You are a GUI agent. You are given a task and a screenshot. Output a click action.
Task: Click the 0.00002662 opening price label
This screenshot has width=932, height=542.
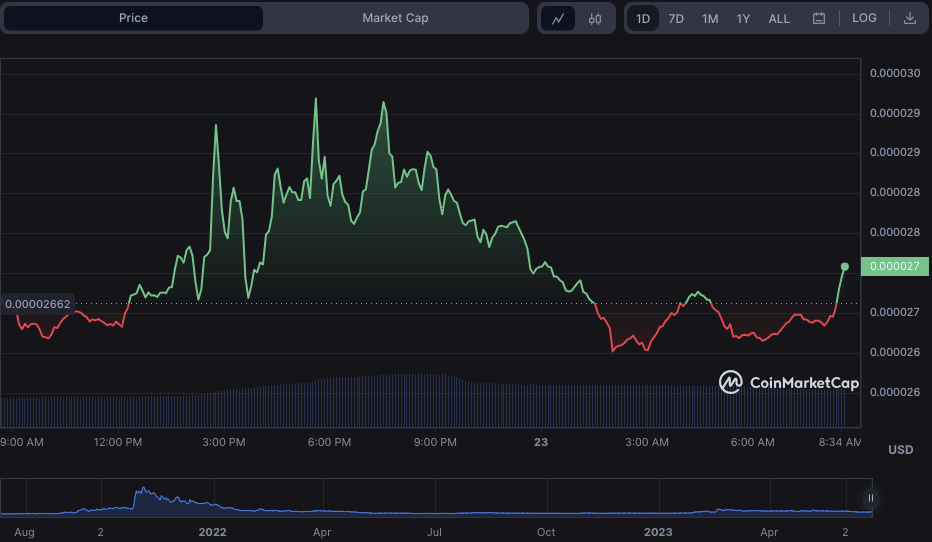(38, 304)
